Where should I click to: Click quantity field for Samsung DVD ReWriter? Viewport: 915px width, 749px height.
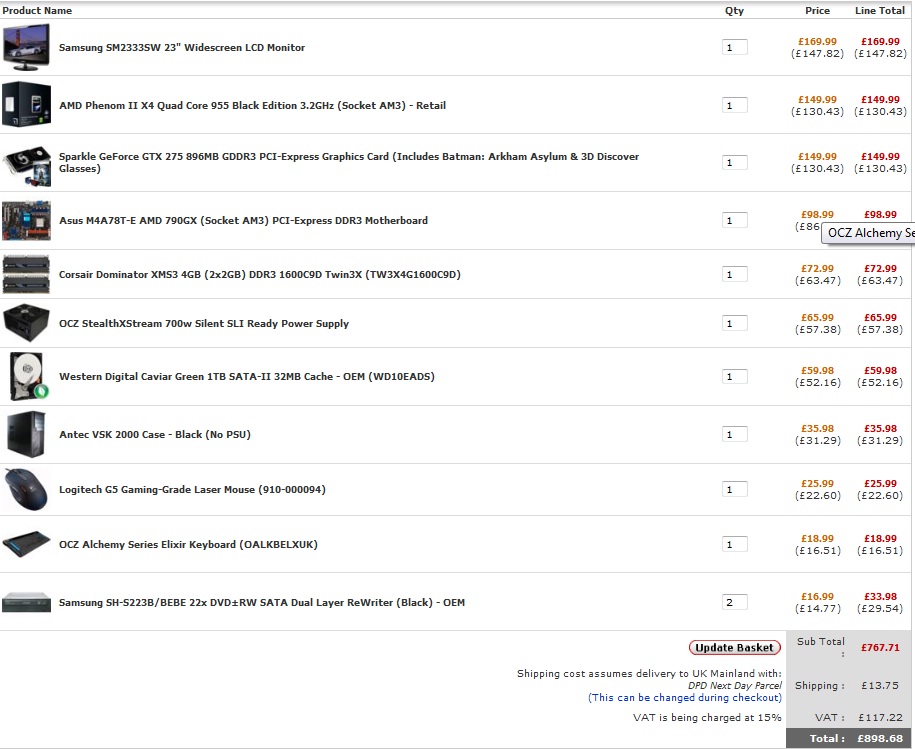[735, 602]
